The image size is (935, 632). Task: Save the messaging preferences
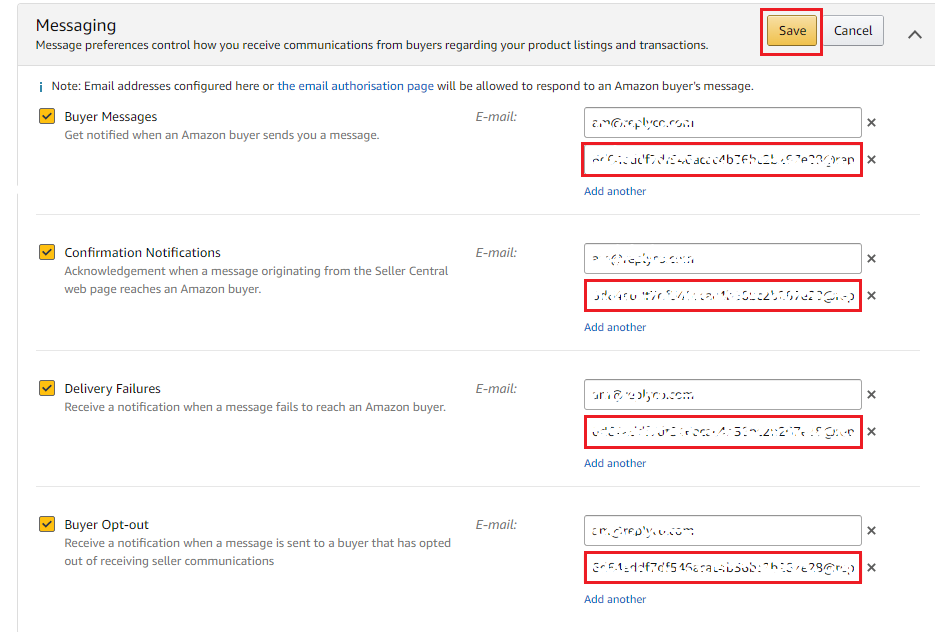[792, 31]
